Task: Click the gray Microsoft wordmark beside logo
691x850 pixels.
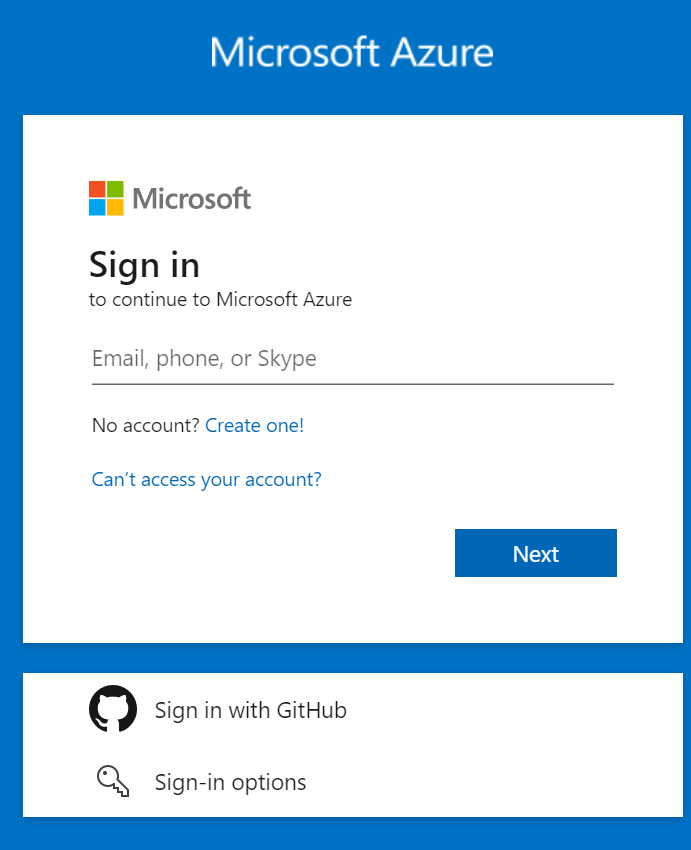Action: [x=192, y=198]
